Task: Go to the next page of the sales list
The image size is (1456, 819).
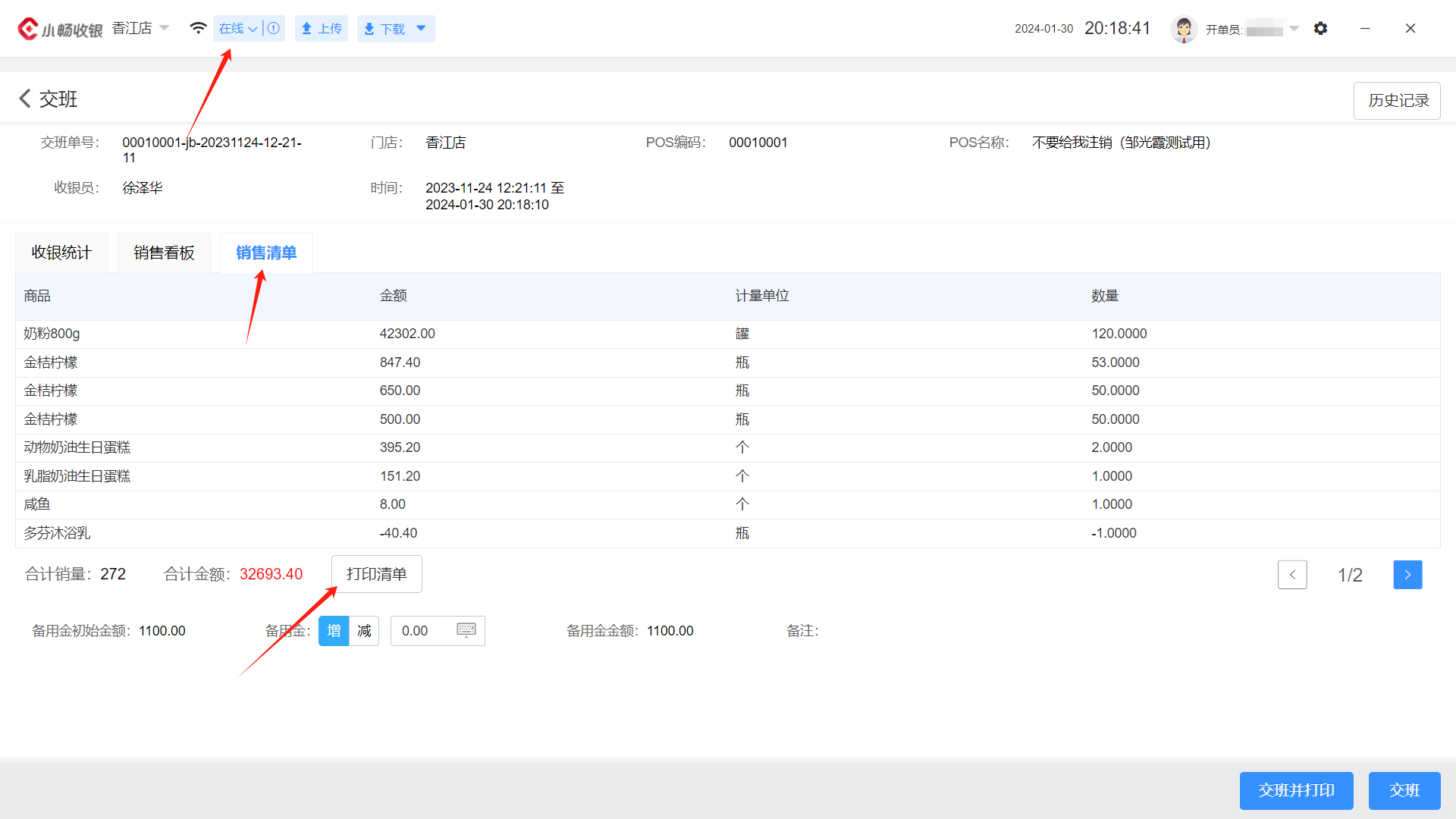Action: pos(1407,575)
